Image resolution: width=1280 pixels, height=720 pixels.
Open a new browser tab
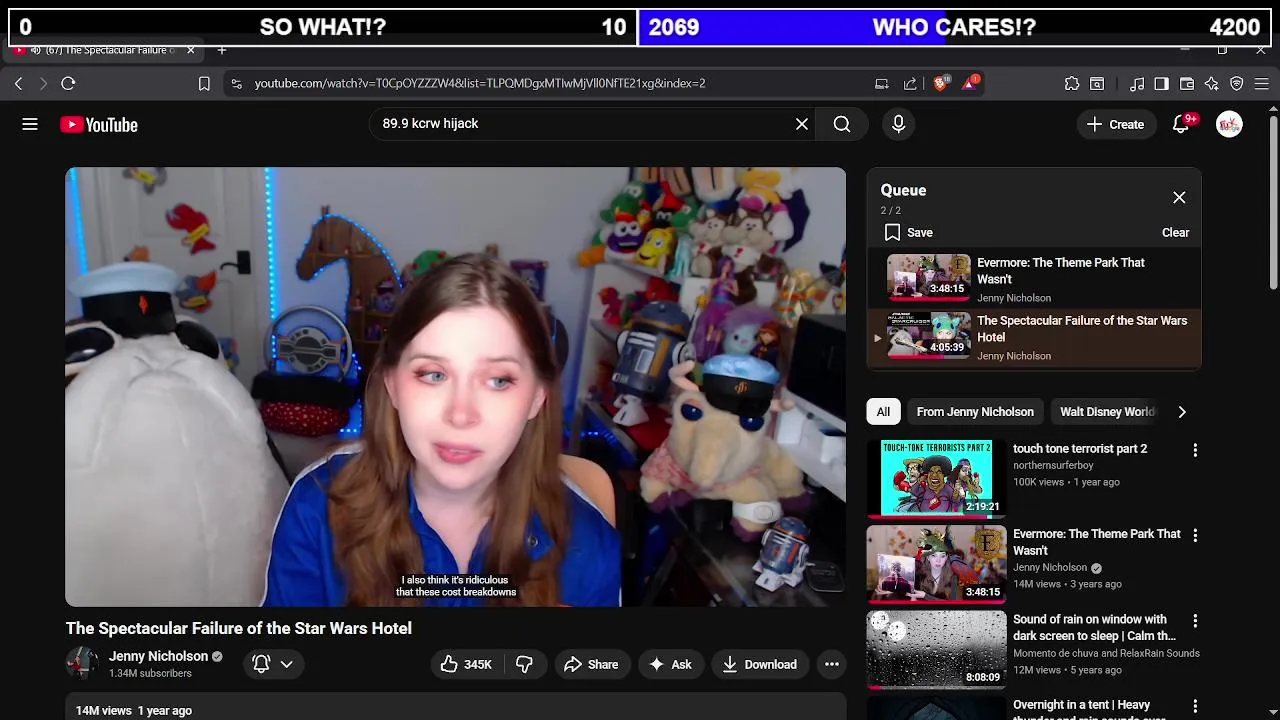222,50
